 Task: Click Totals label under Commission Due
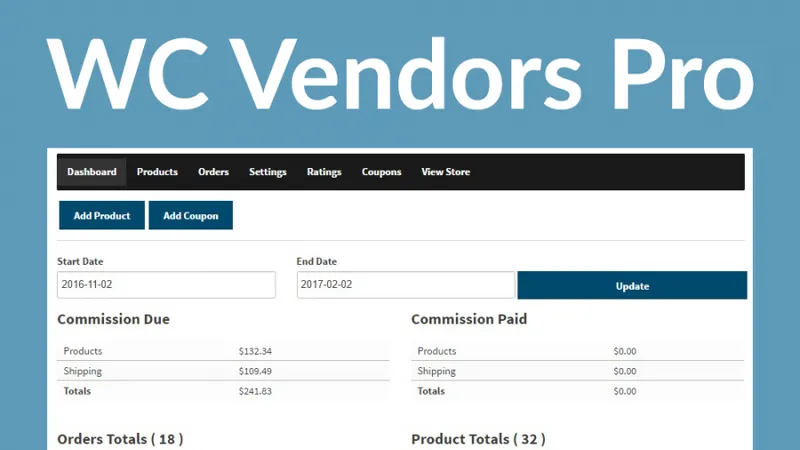pyautogui.click(x=77, y=391)
